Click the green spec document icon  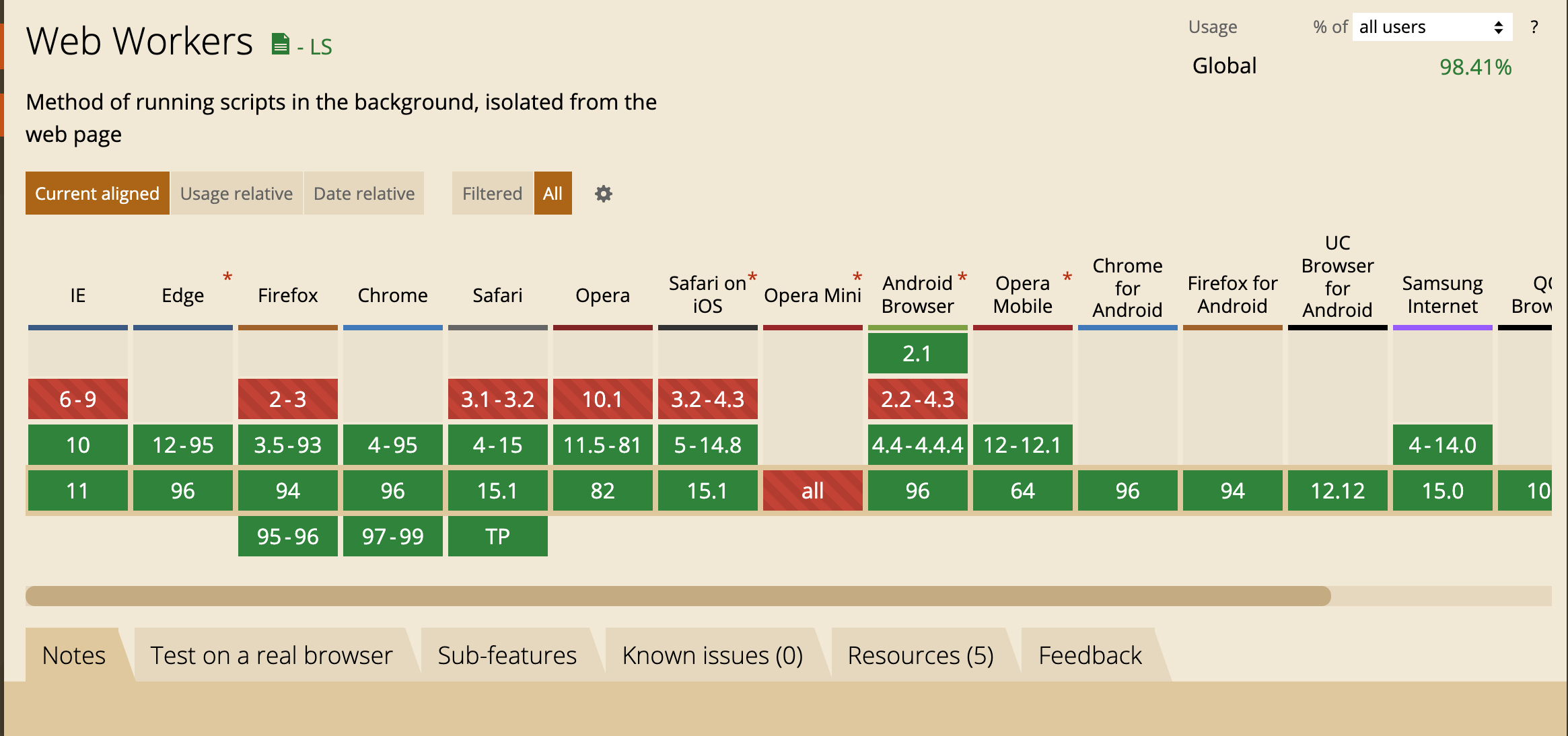pos(280,44)
